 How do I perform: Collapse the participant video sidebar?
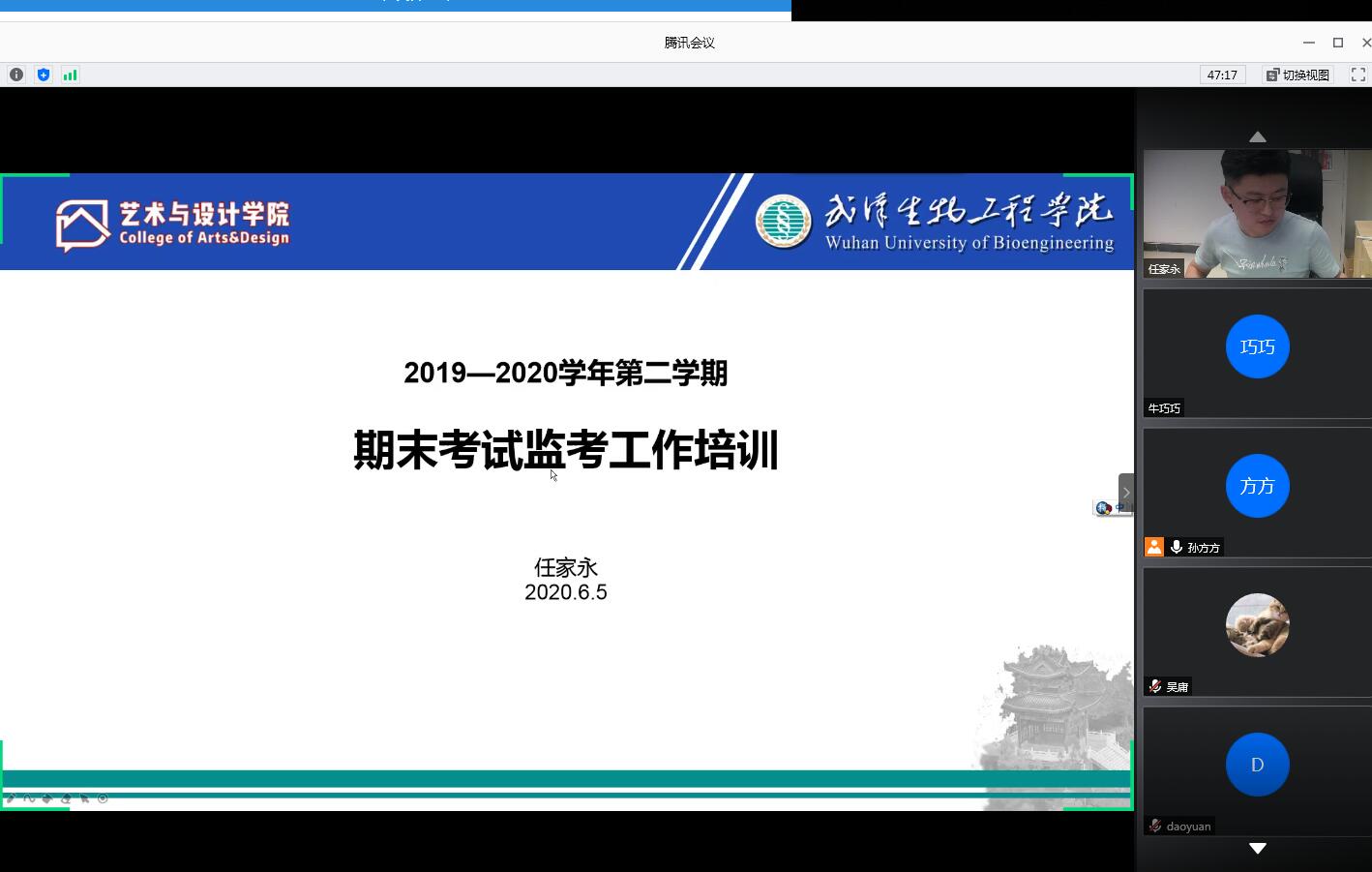[1125, 493]
